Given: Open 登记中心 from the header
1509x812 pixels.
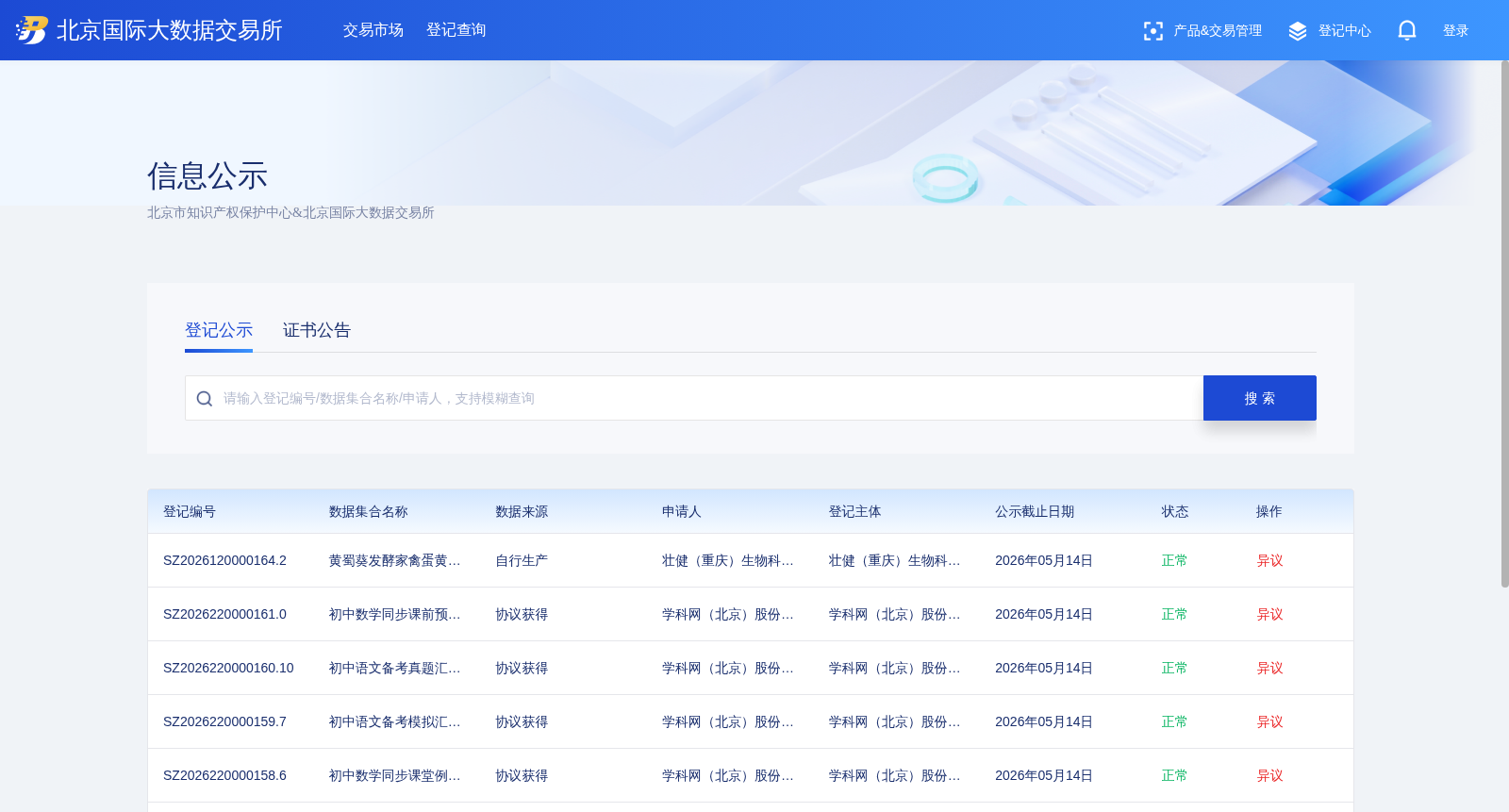Looking at the screenshot, I should point(1330,31).
